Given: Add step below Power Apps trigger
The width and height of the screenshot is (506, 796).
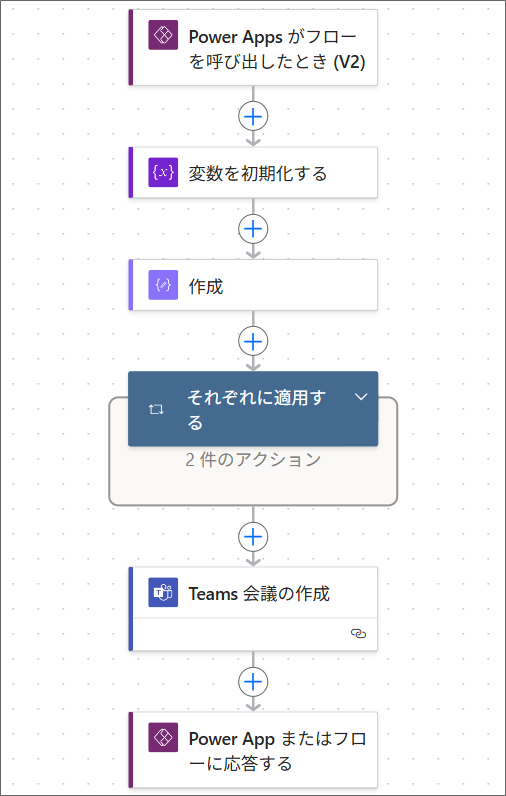Looking at the screenshot, I should tap(253, 117).
